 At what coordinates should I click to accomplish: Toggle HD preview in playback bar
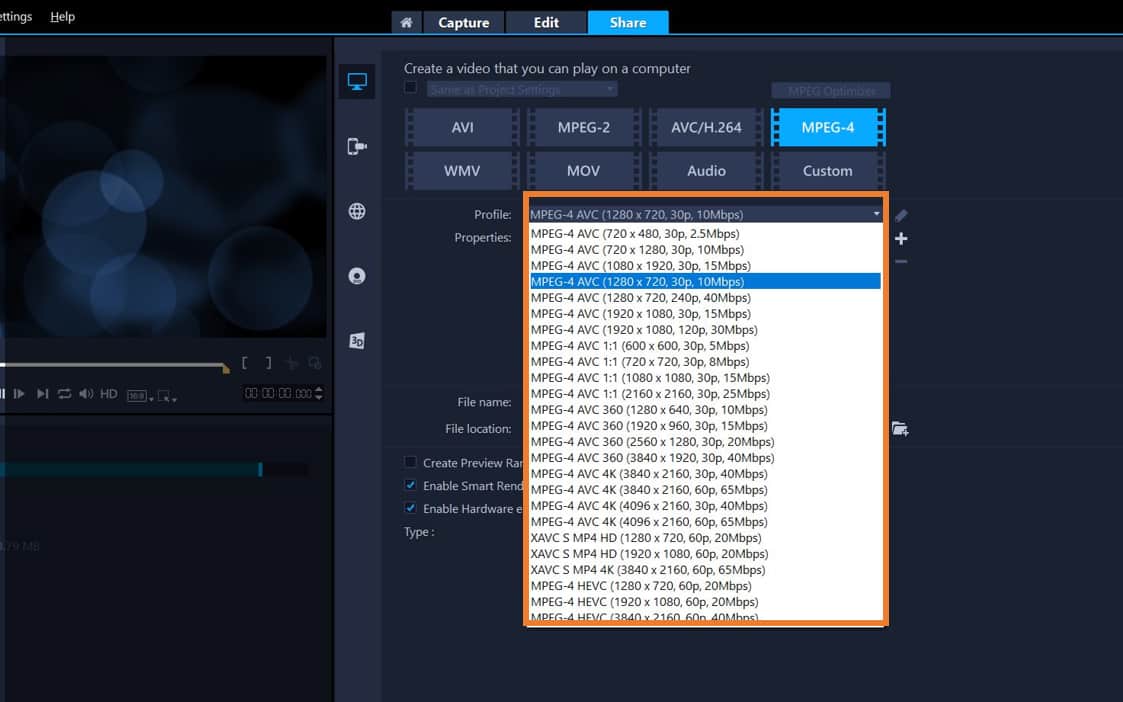tap(107, 394)
